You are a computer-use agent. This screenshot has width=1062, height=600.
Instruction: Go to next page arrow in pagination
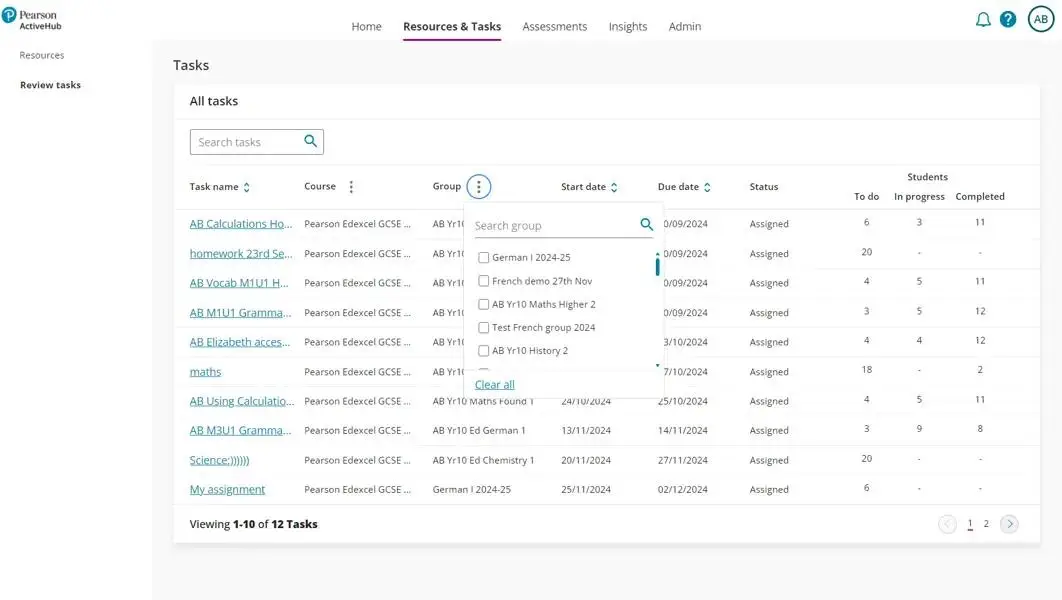pos(1009,524)
